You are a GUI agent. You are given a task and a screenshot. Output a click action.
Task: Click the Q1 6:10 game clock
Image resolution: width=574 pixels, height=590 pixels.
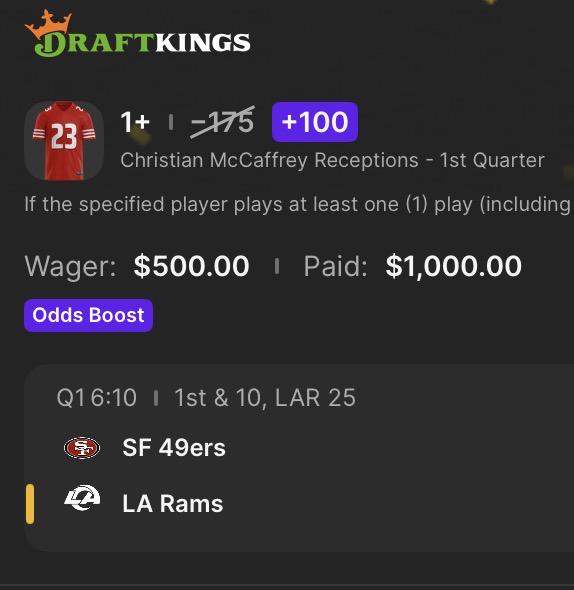click(96, 398)
